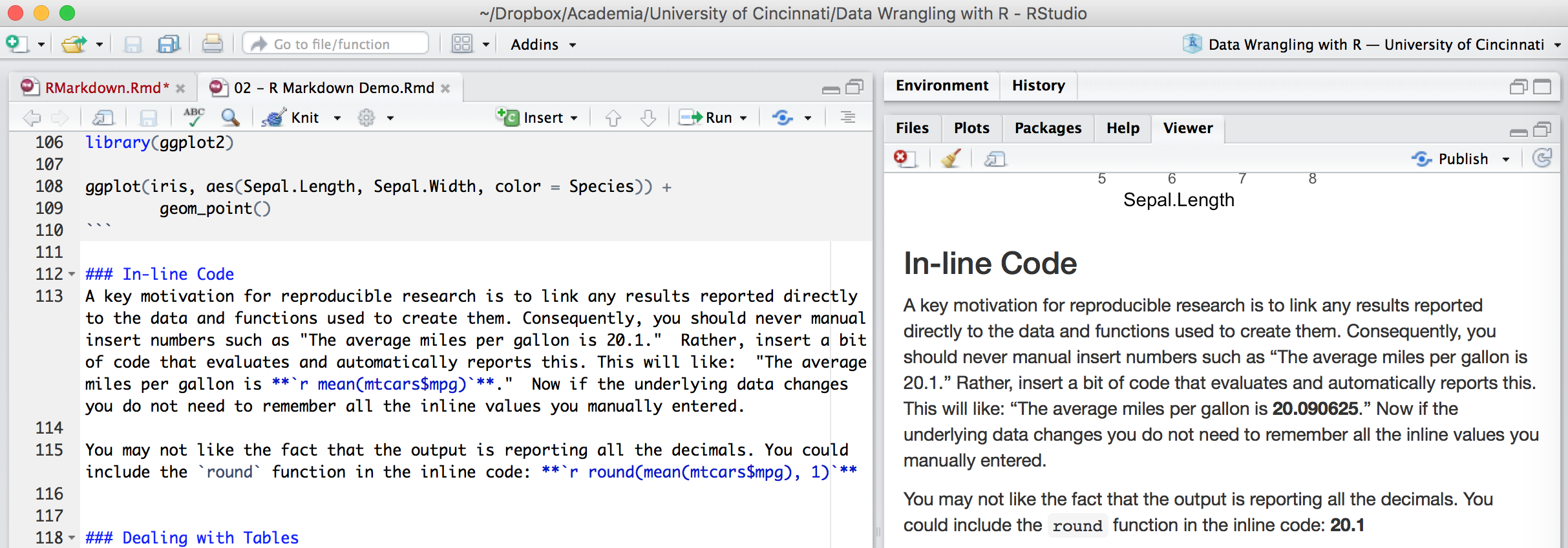The width and height of the screenshot is (1568, 548).
Task: Click the Insert chunk button
Action: tap(536, 118)
